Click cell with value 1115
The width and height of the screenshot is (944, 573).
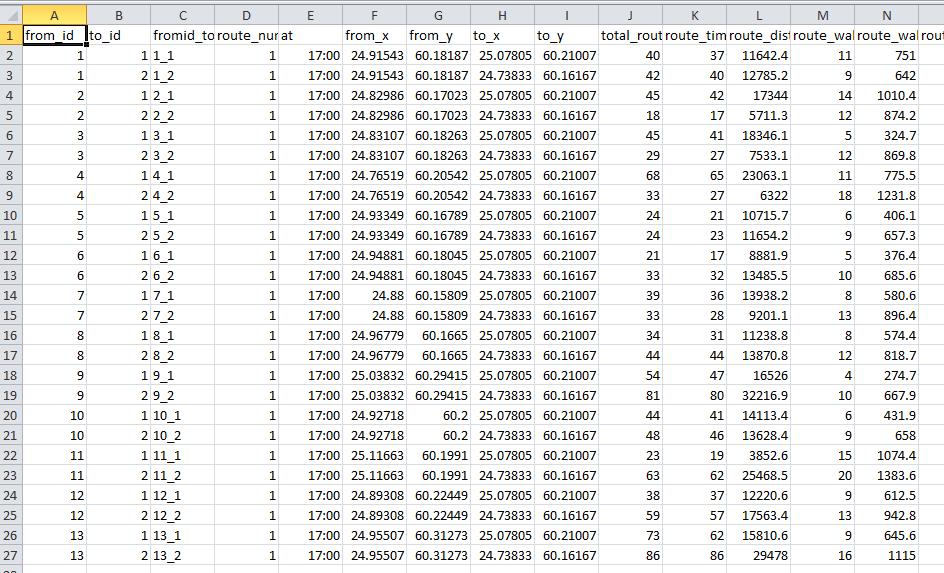coord(886,556)
